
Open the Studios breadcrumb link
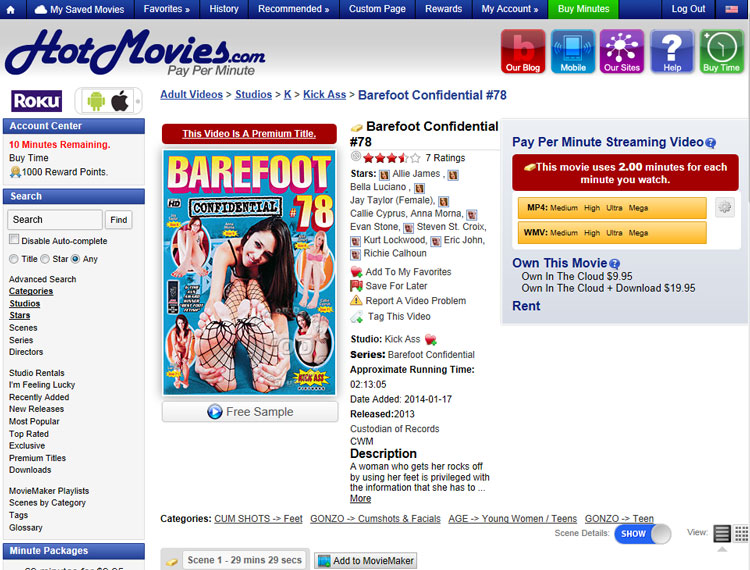(x=253, y=95)
